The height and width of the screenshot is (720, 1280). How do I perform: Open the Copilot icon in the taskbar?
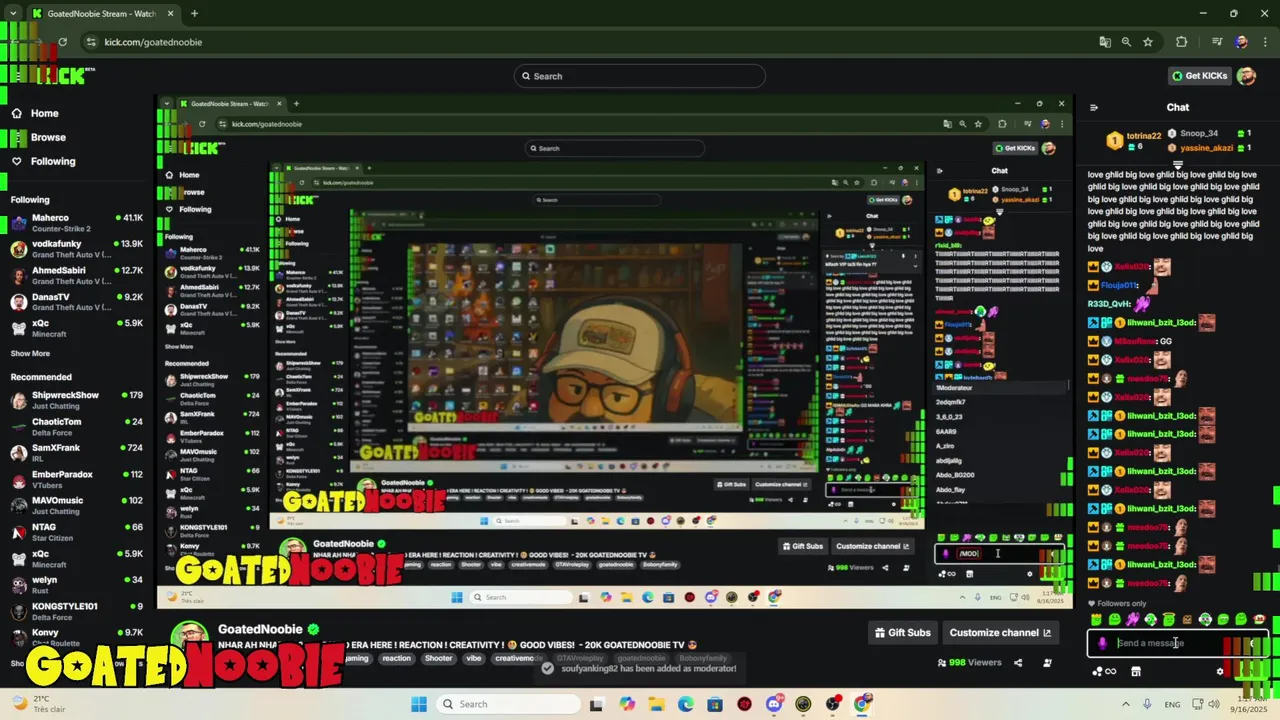point(627,704)
